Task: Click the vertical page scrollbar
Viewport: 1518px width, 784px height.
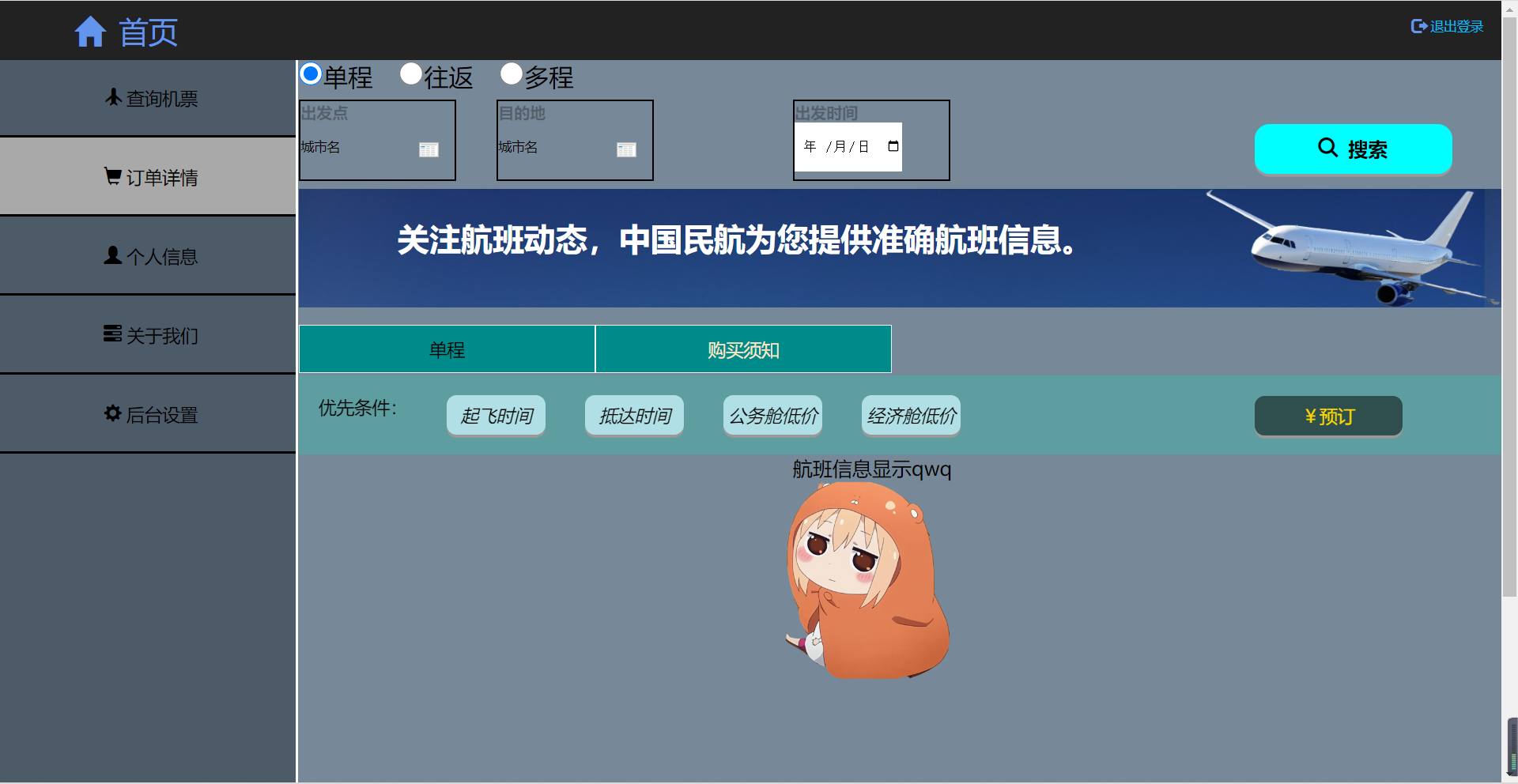Action: pos(1509,308)
